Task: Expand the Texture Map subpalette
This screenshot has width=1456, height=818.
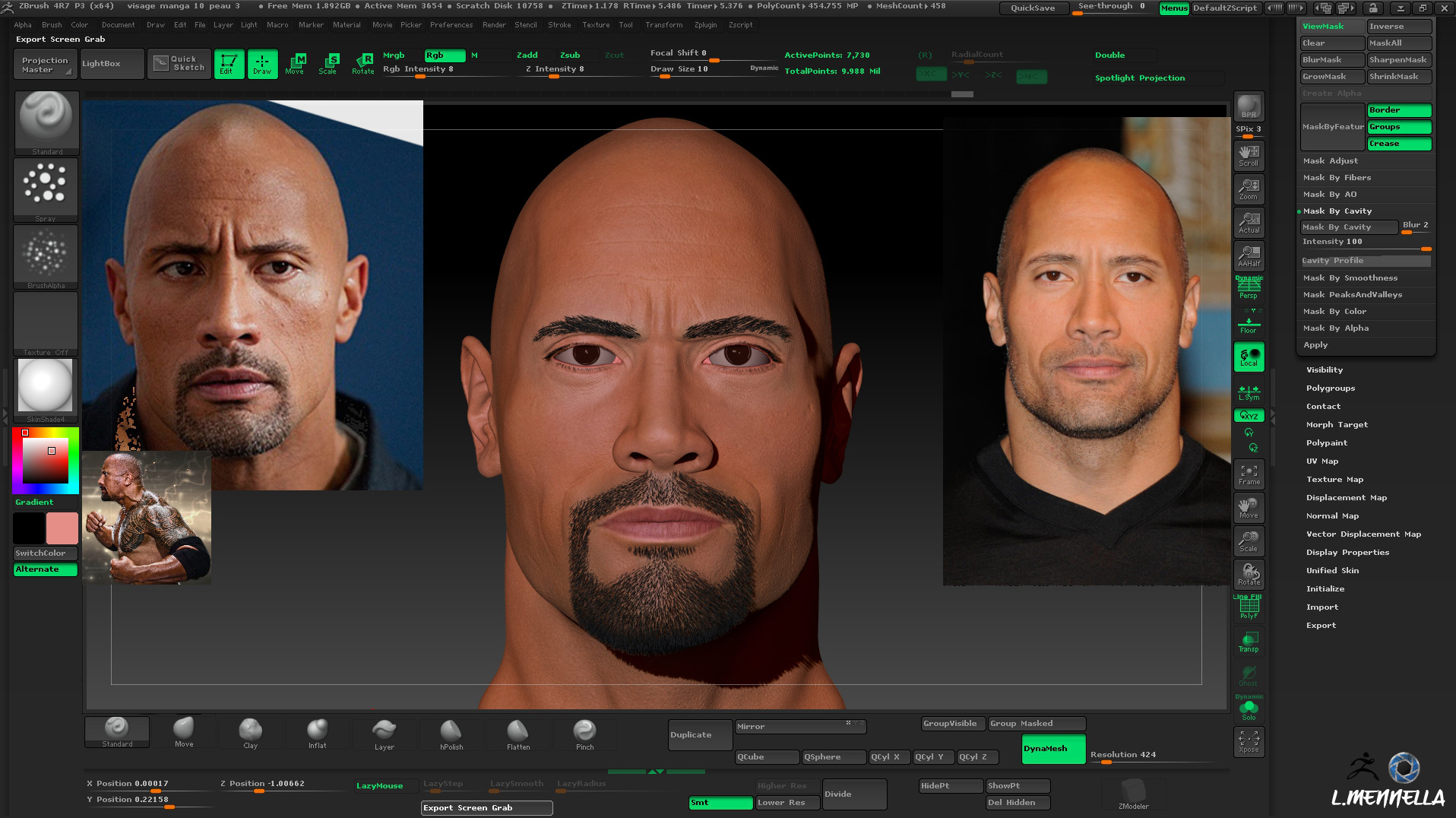Action: tap(1334, 480)
